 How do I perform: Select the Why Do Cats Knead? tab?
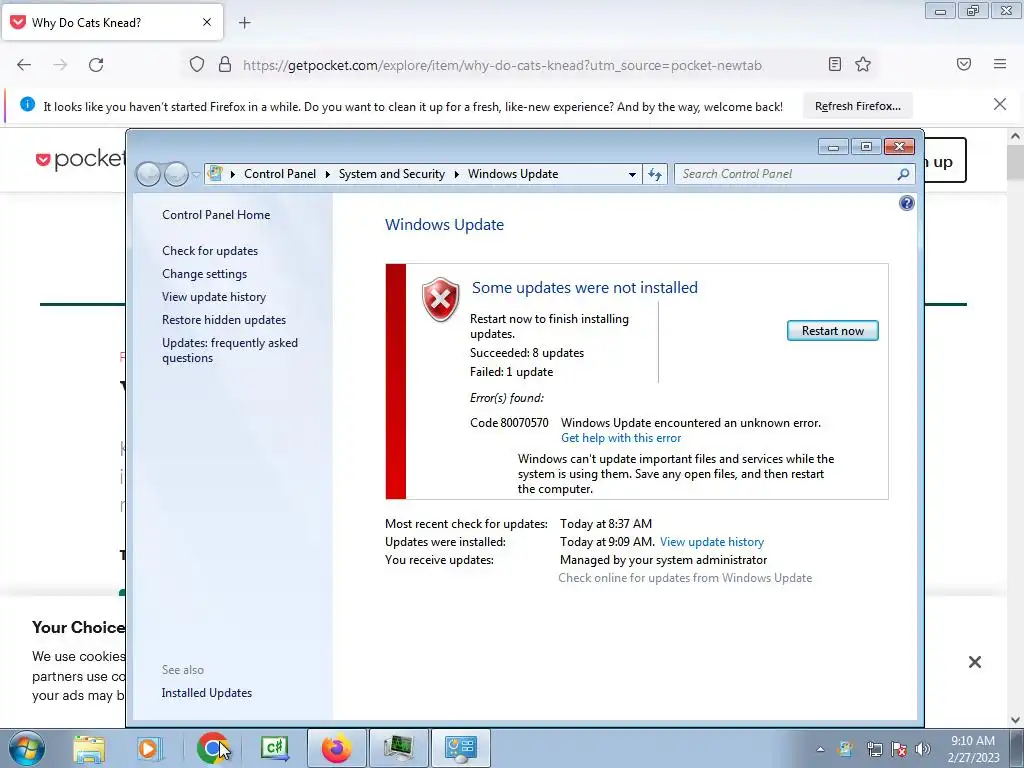pos(112,22)
